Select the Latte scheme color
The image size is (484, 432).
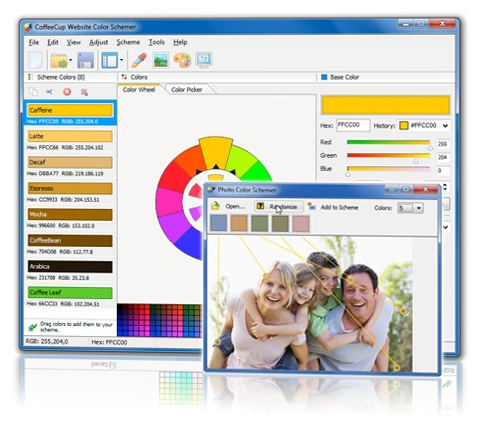[x=70, y=140]
